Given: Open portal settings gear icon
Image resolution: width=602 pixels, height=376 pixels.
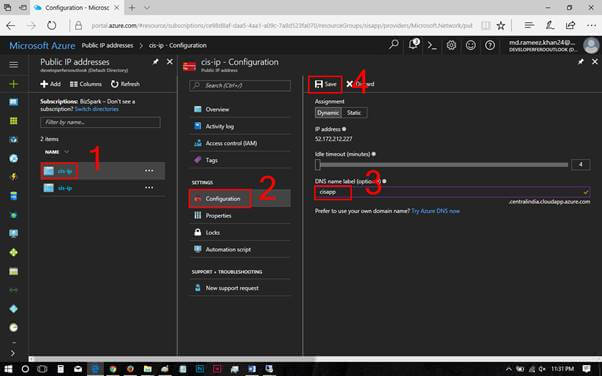Looking at the screenshot, I should [x=452, y=45].
